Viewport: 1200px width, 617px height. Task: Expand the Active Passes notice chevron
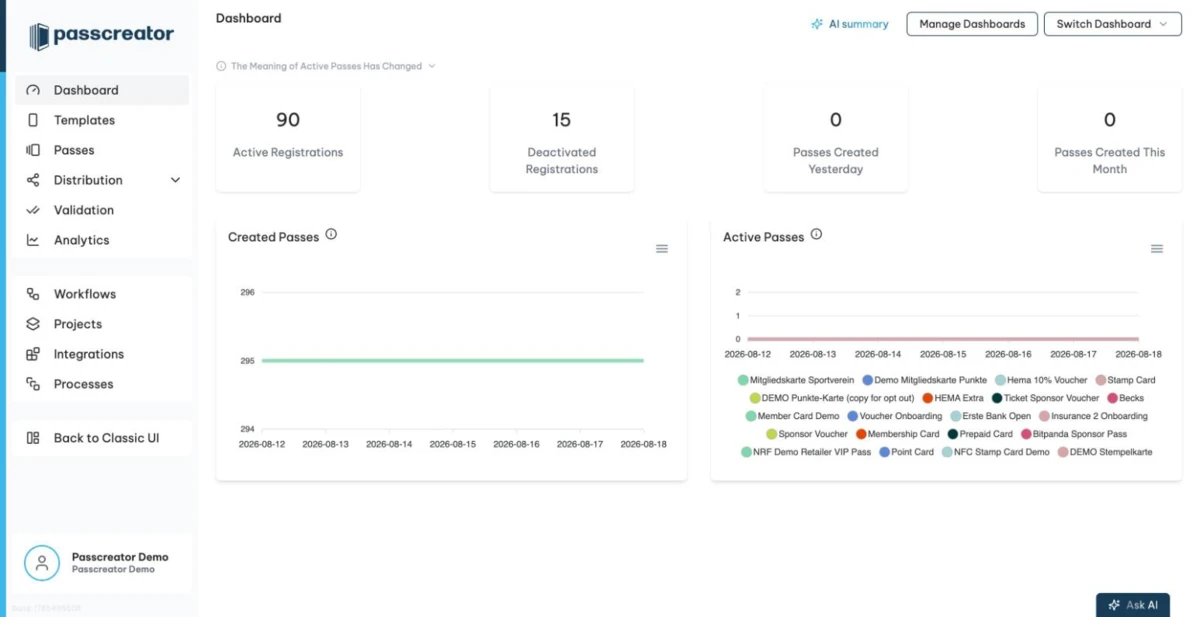point(432,66)
